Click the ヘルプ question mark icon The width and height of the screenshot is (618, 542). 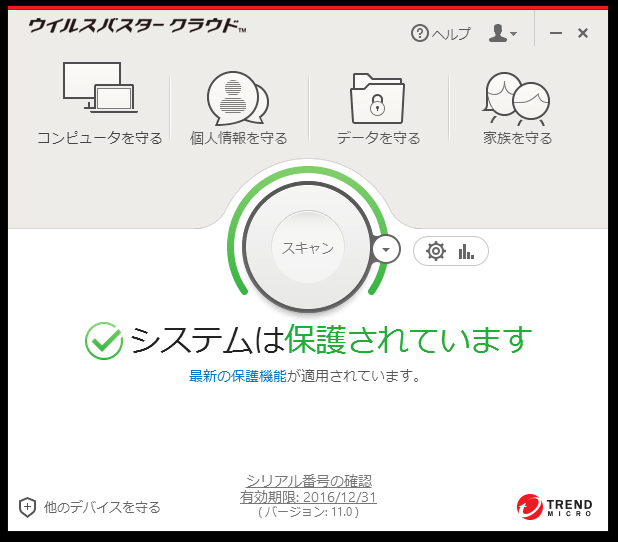coord(419,33)
